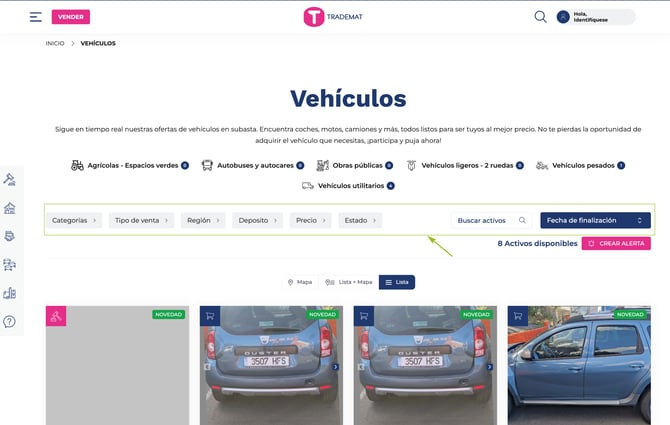Open the user account avatar icon
The image size is (670, 425).
click(x=563, y=17)
